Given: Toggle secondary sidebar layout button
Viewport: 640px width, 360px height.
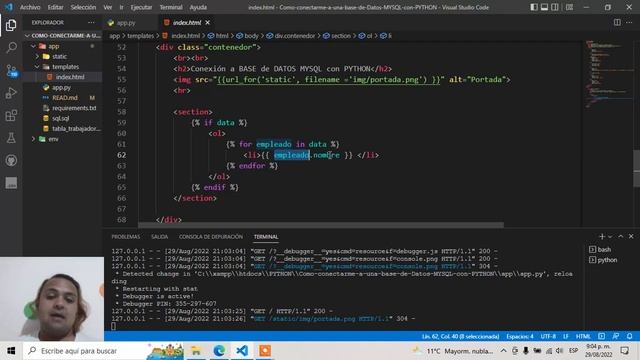Looking at the screenshot, I should (555, 7).
